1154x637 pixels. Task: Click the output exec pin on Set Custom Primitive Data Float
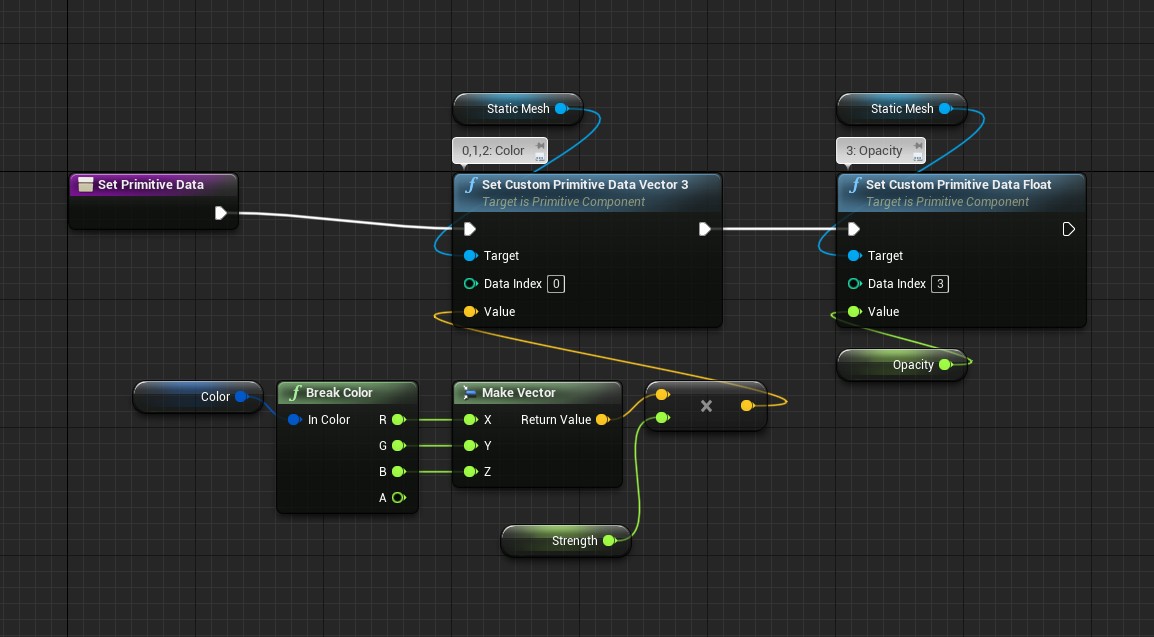click(x=1068, y=229)
